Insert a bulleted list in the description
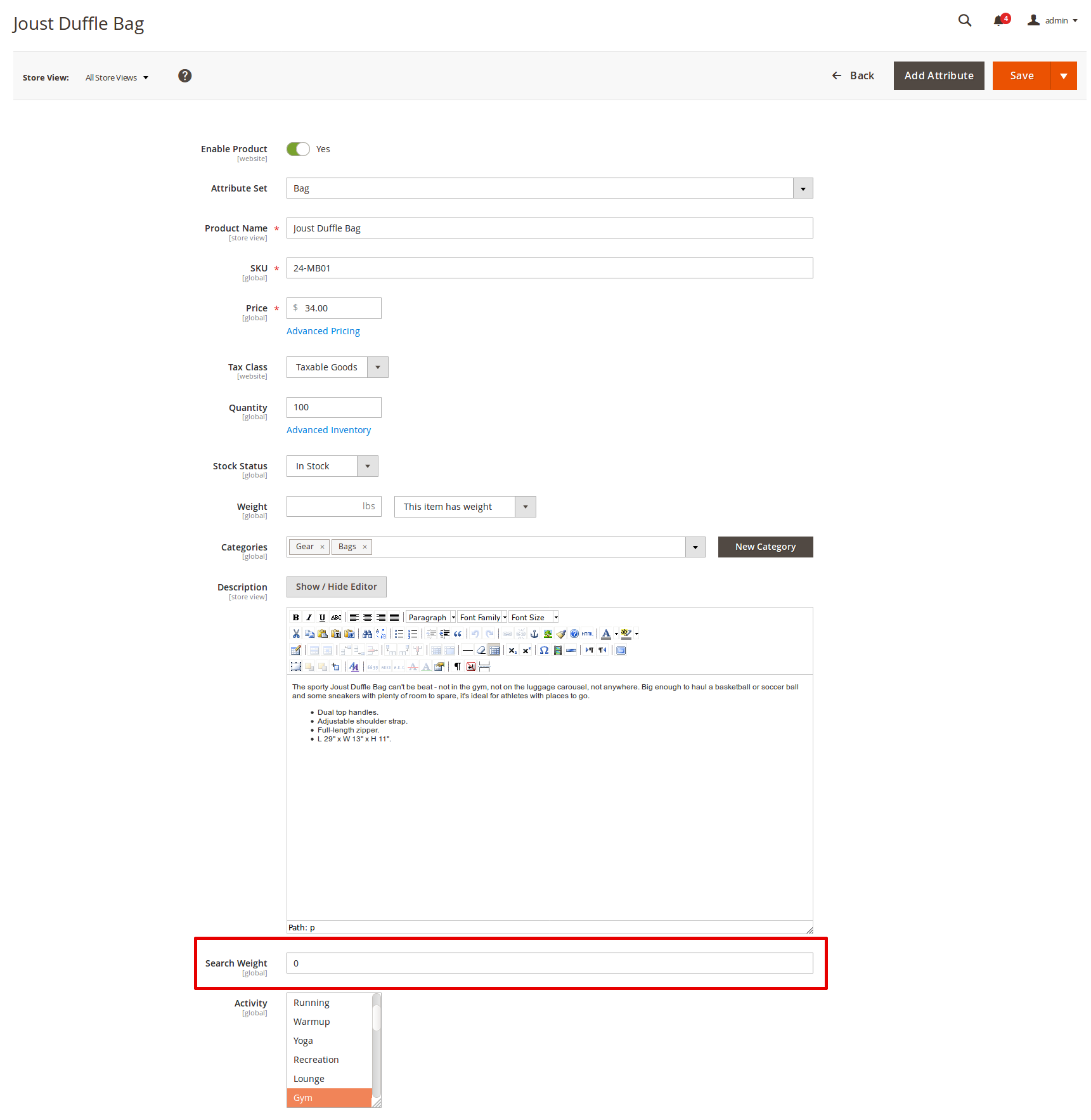The width and height of the screenshot is (1091, 1120). [399, 634]
